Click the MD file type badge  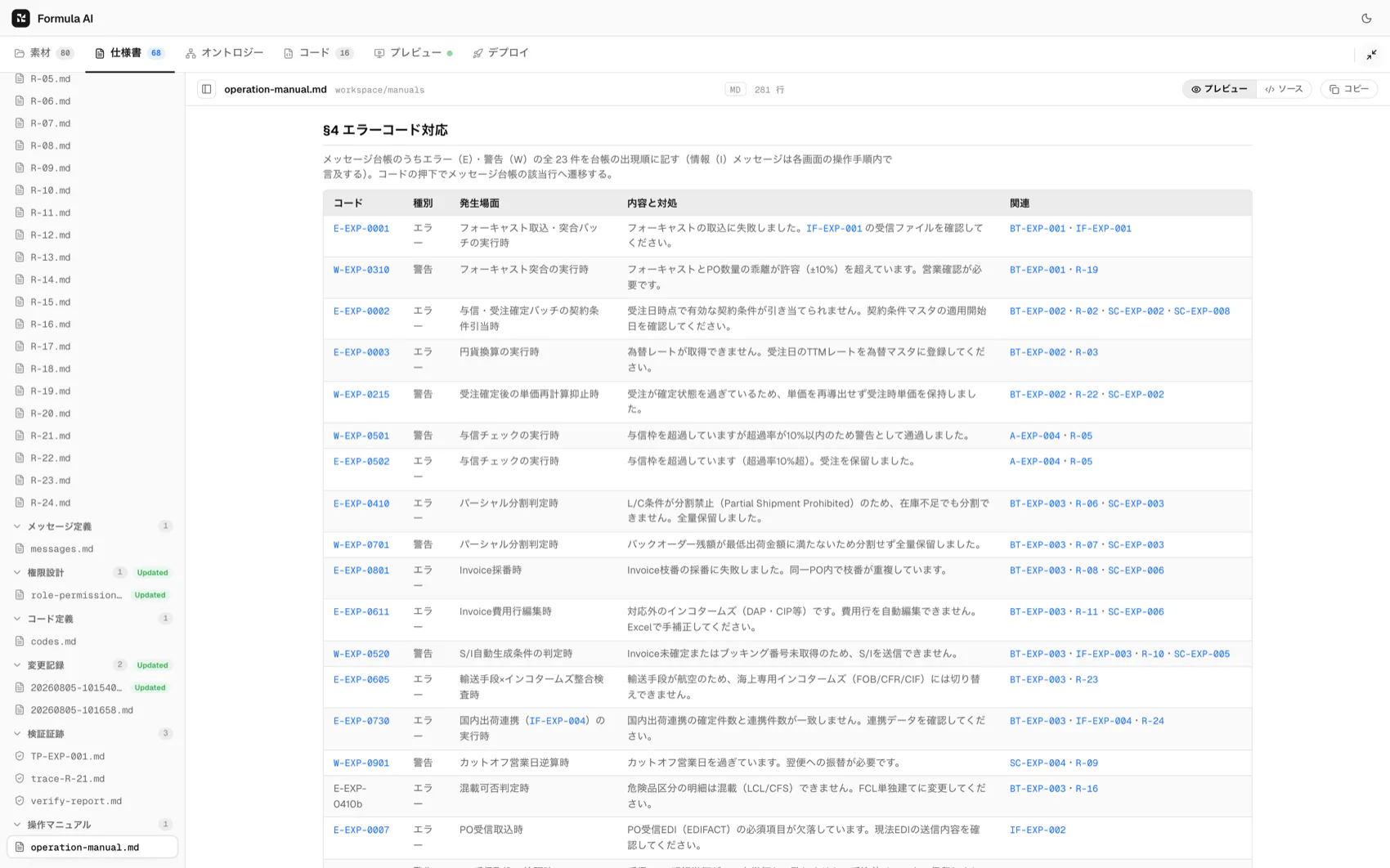pos(735,90)
